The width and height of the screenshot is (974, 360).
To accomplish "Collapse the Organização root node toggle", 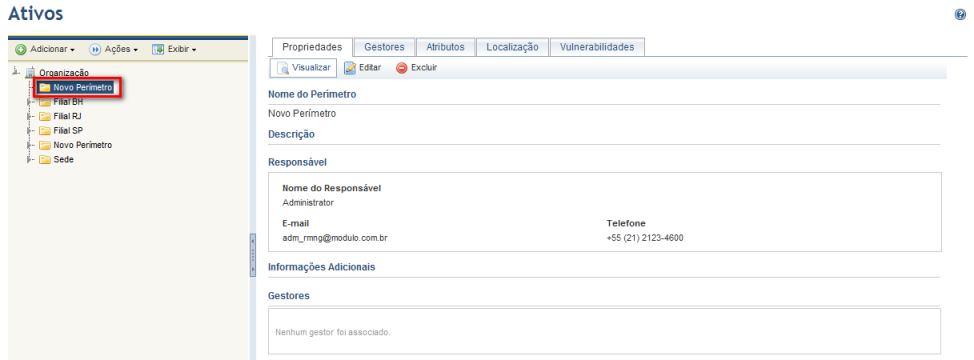I will click(16, 71).
